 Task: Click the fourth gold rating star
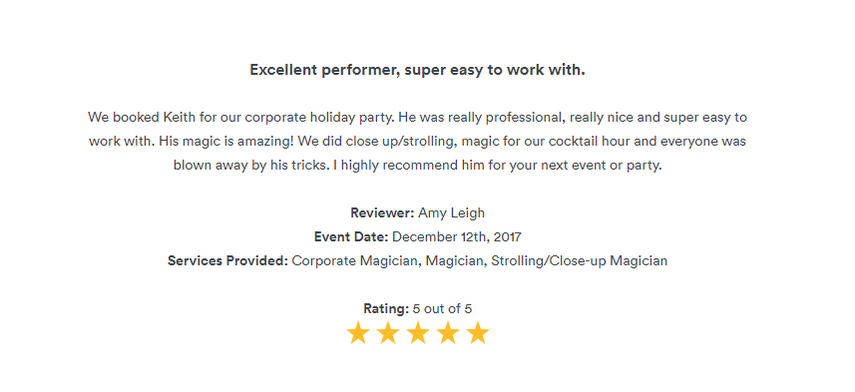point(448,333)
